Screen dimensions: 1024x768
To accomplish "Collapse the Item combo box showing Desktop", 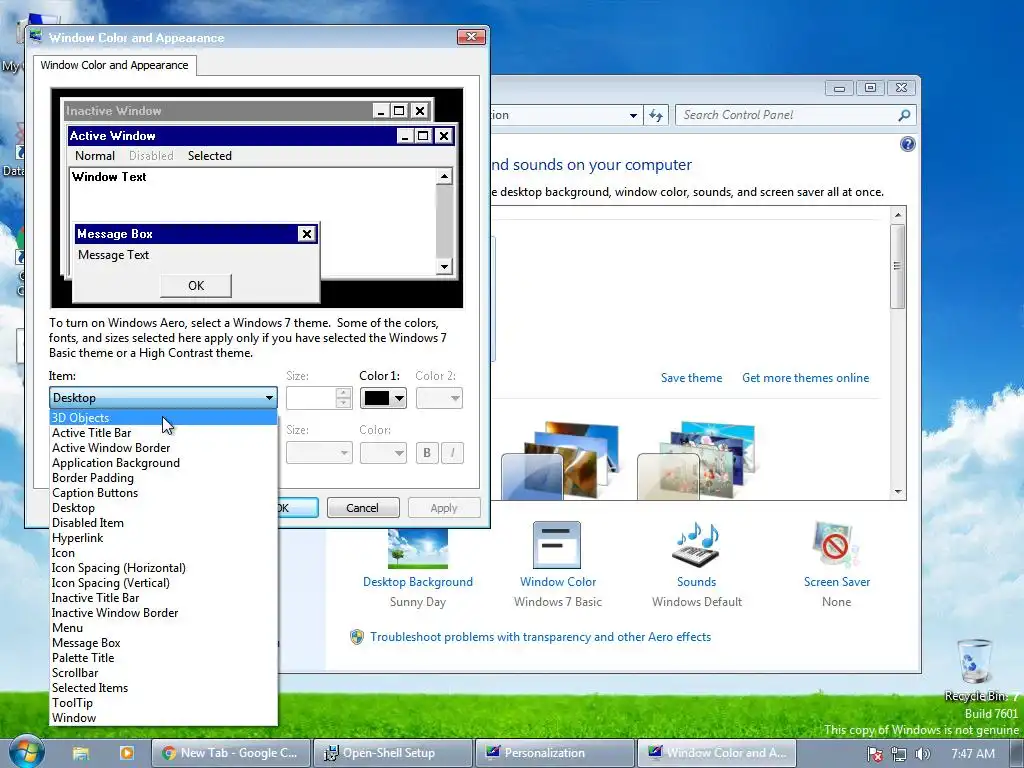I will (163, 398).
